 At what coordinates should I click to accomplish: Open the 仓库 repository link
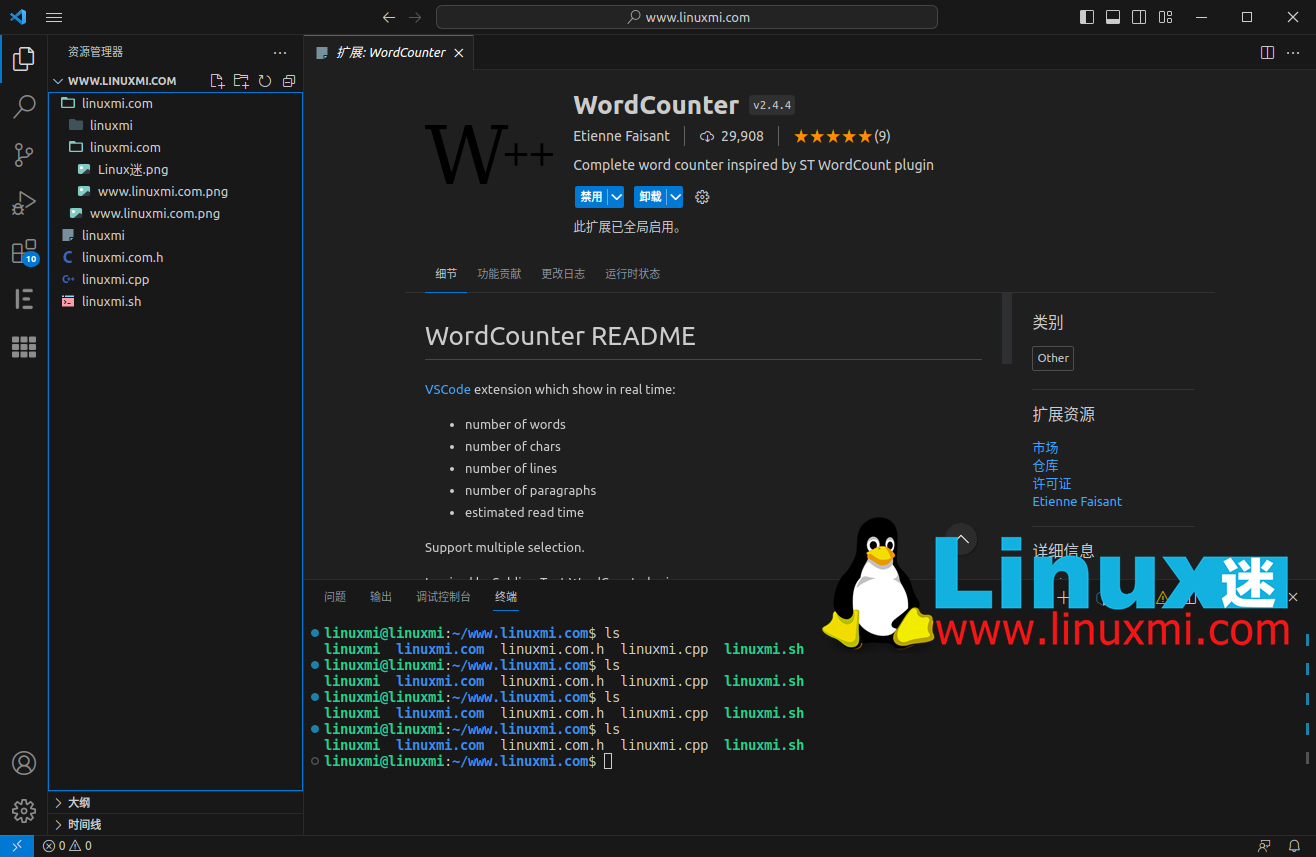pyautogui.click(x=1045, y=465)
